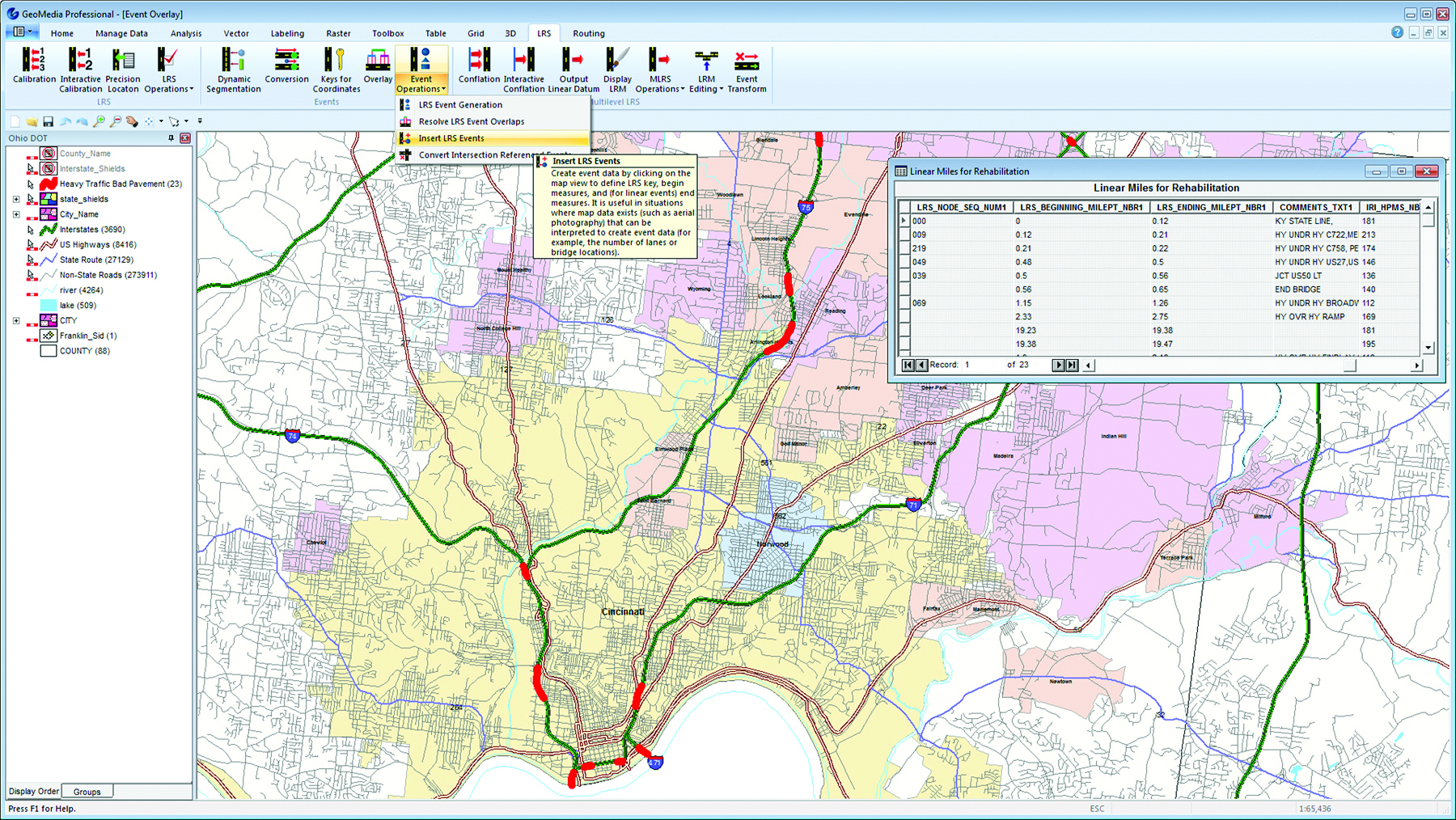Click the New document icon in quick toolbar
This screenshot has height=820, width=1456.
point(15,121)
